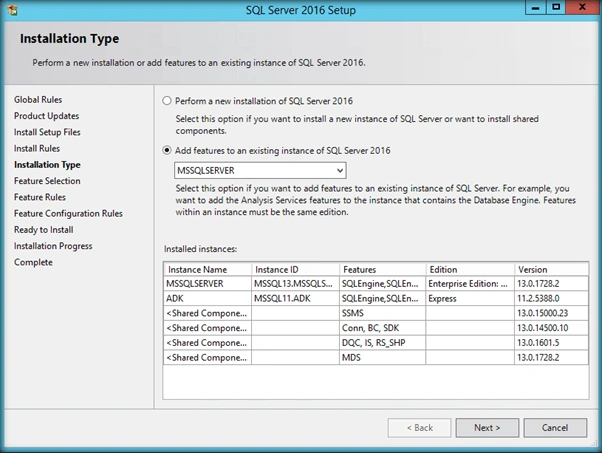This screenshot has height=453, width=602.
Task: Click the Features column header
Action: click(x=382, y=269)
